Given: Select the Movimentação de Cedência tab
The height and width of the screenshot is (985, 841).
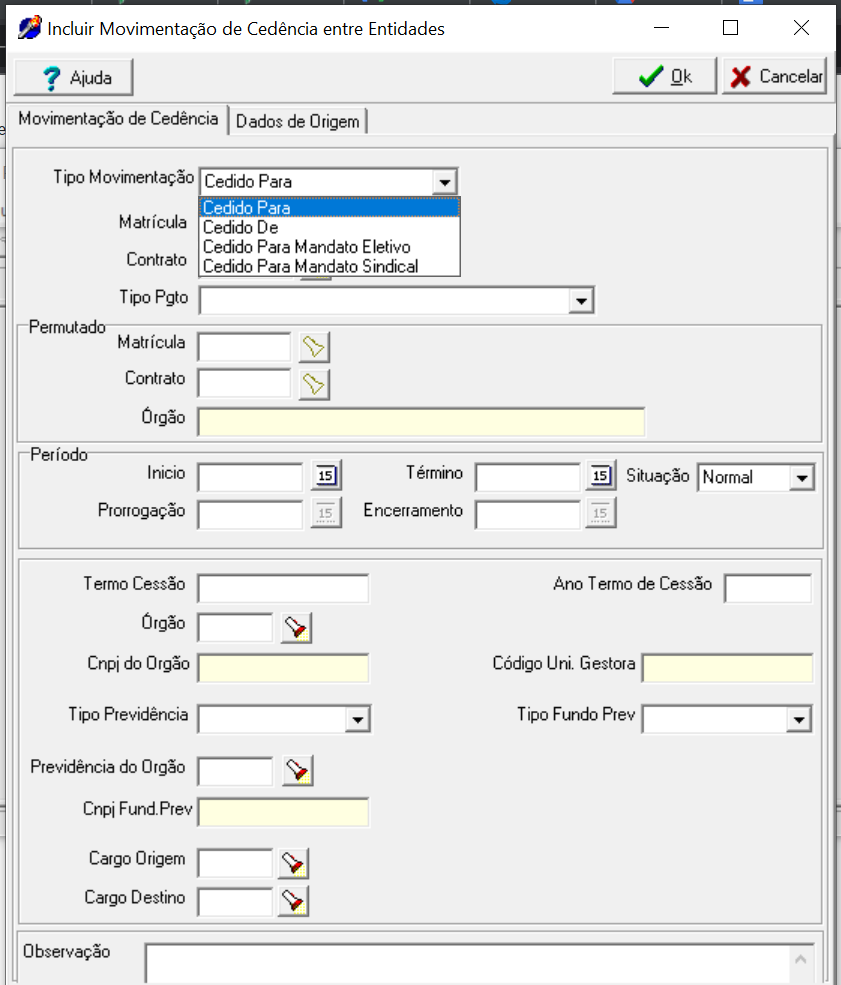Looking at the screenshot, I should coord(118,119).
